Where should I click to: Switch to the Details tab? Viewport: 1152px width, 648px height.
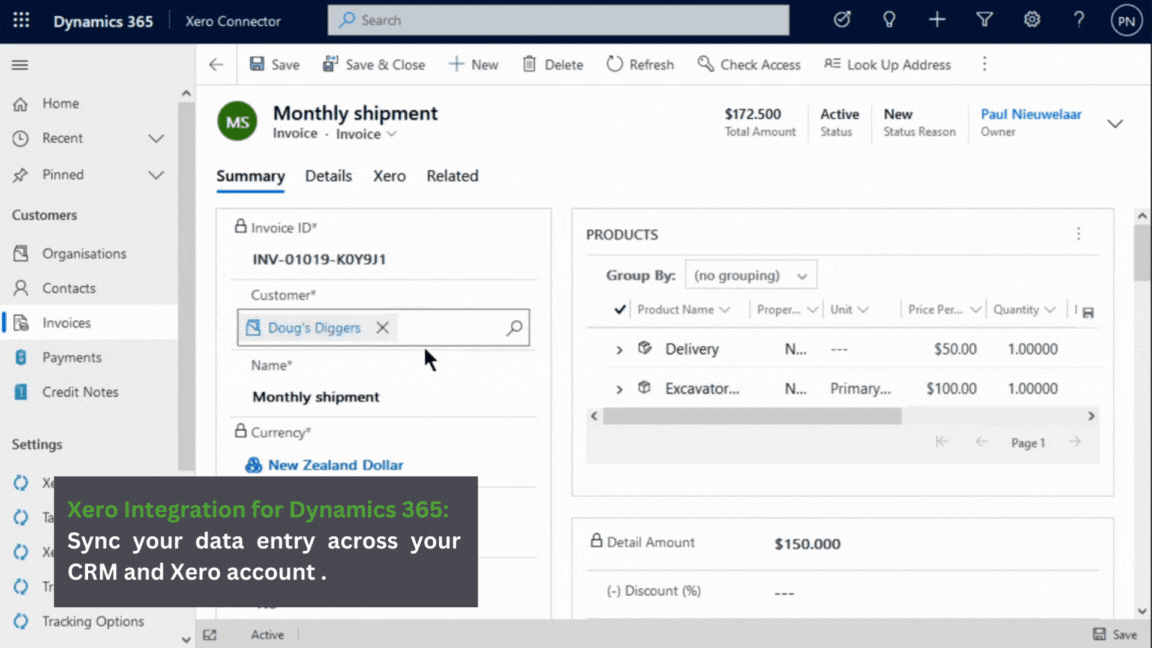click(328, 176)
